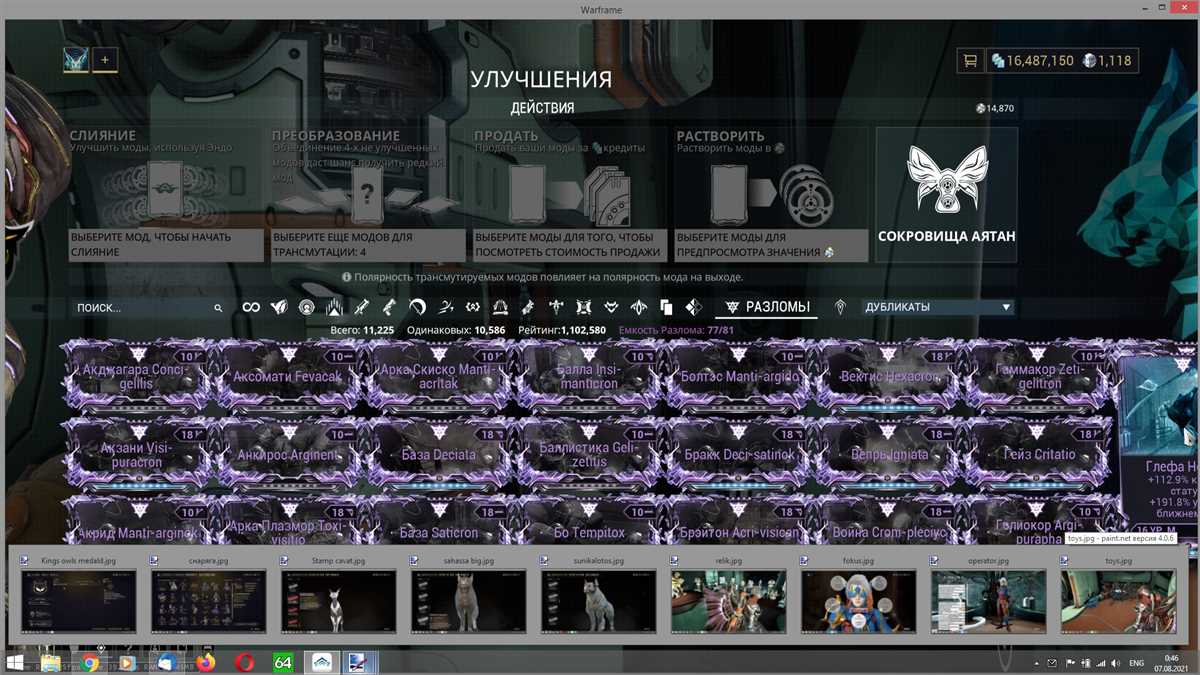Click the platinum balance 1,118

pyautogui.click(x=1107, y=61)
